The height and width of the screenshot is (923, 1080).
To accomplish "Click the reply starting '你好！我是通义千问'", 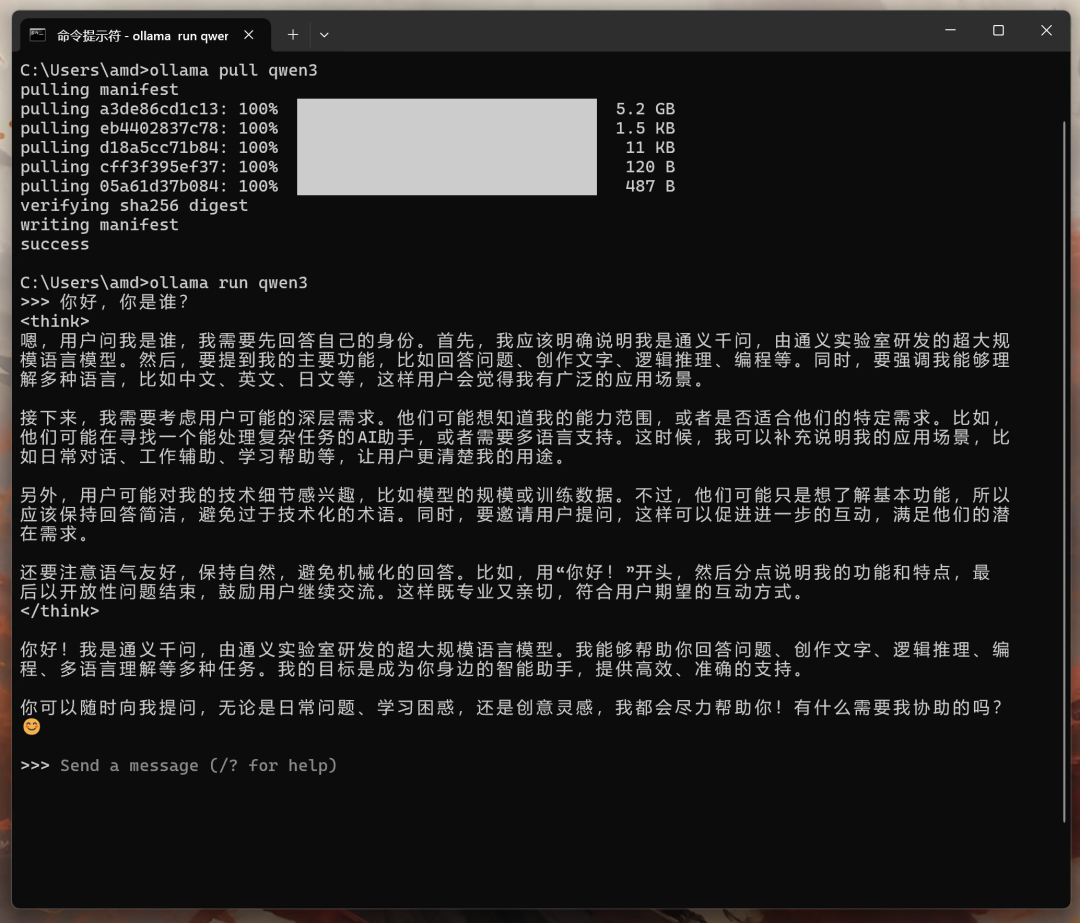I will tap(515, 659).
